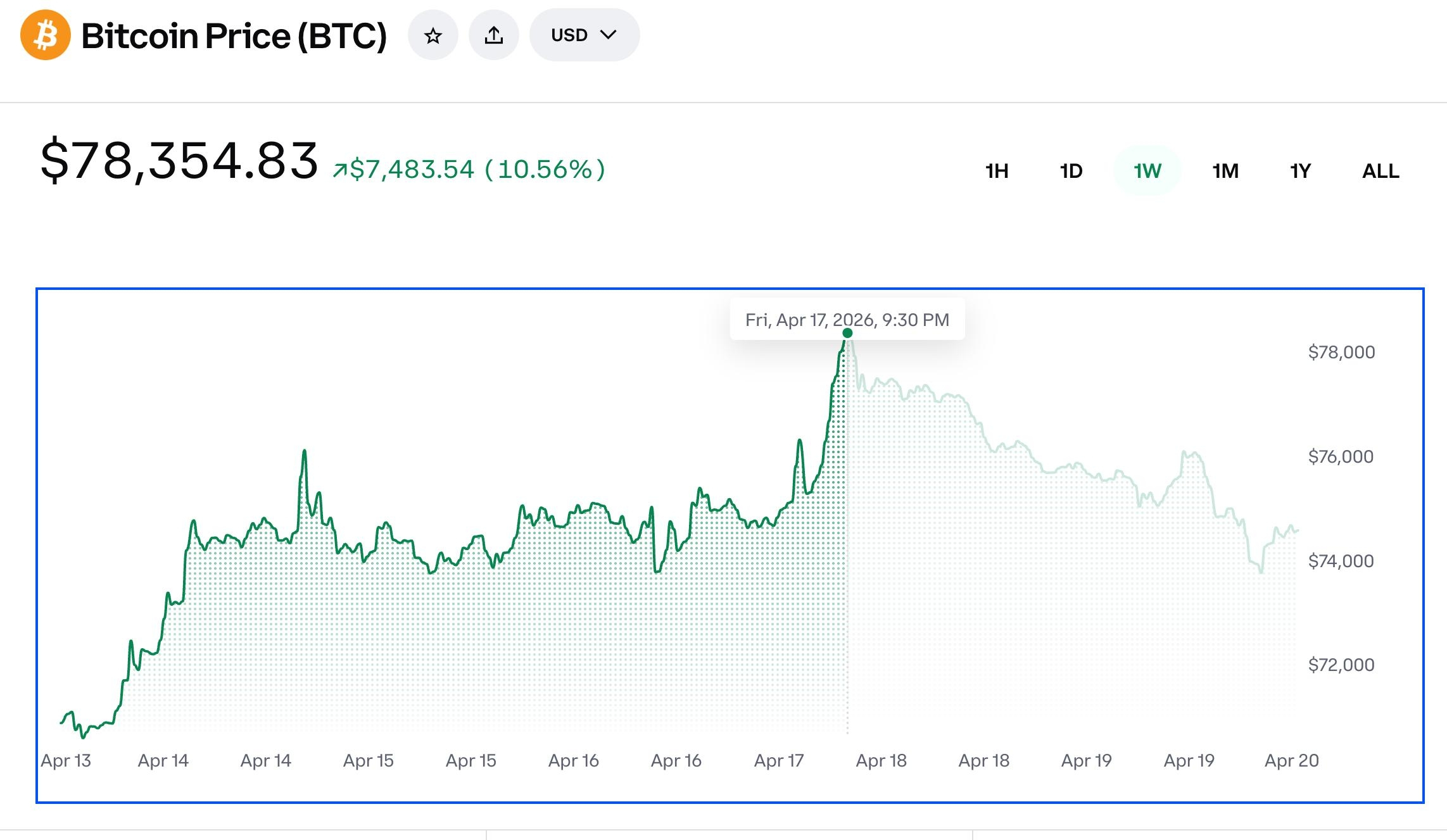
Task: Click the Apr 20 date label
Action: coord(1291,760)
